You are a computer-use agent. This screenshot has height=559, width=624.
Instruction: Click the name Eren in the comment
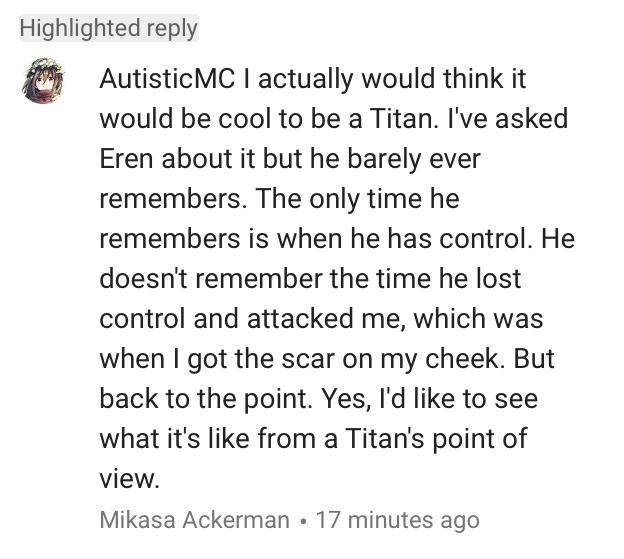[127, 159]
